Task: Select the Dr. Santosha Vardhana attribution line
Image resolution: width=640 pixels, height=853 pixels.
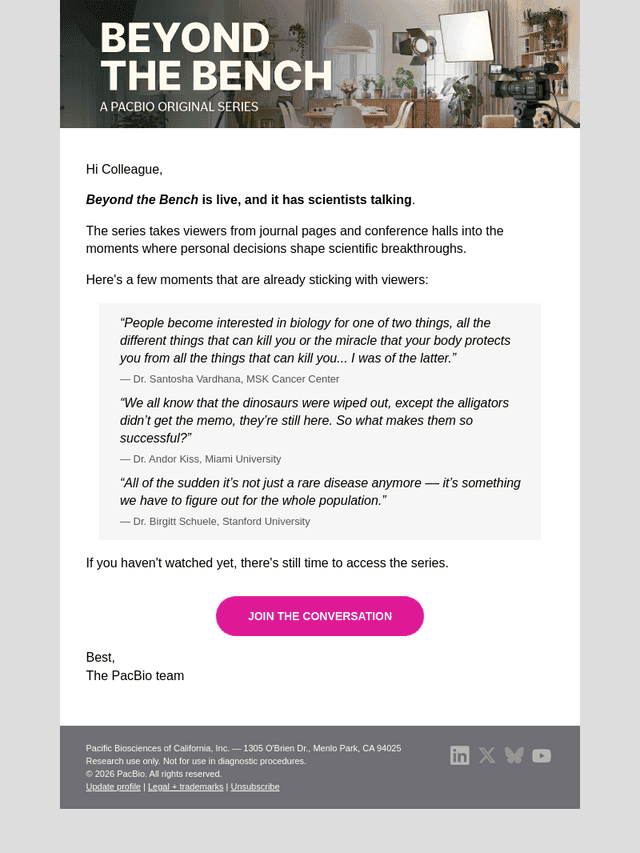Action: click(230, 379)
